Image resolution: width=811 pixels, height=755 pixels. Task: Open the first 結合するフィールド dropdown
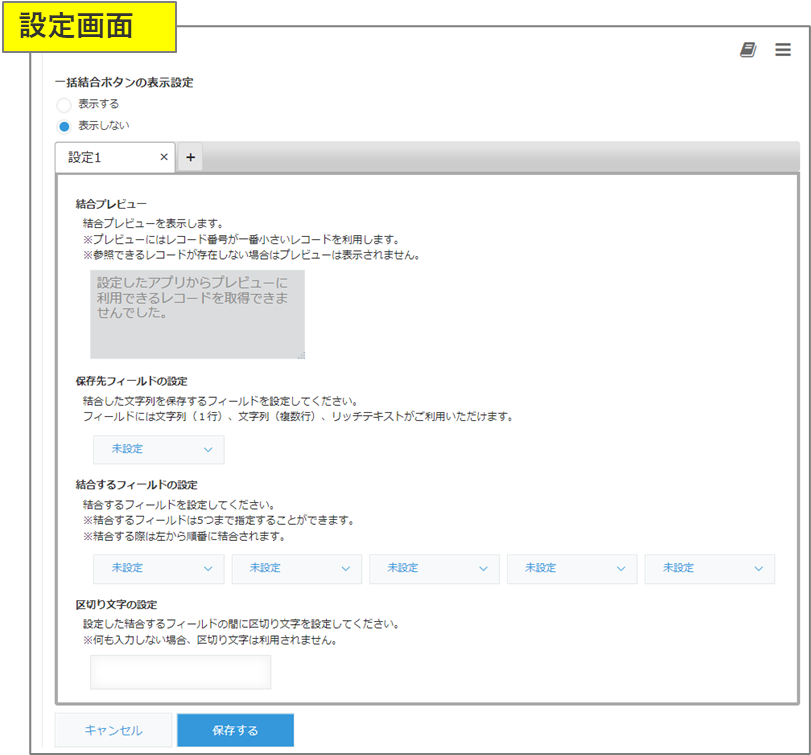[x=158, y=569]
